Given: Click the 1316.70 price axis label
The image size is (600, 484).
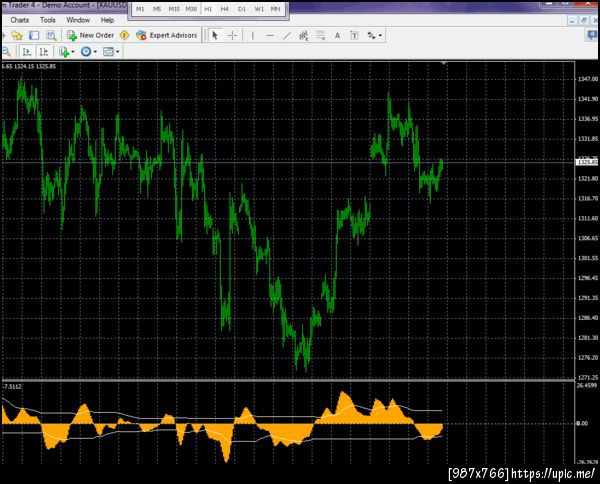Looking at the screenshot, I should pos(588,198).
